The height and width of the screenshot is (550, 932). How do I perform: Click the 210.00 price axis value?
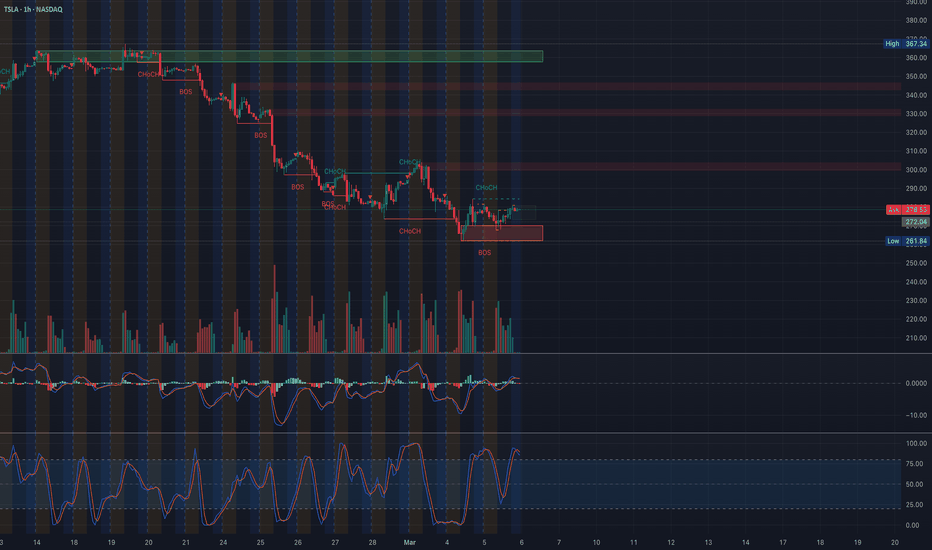click(916, 338)
